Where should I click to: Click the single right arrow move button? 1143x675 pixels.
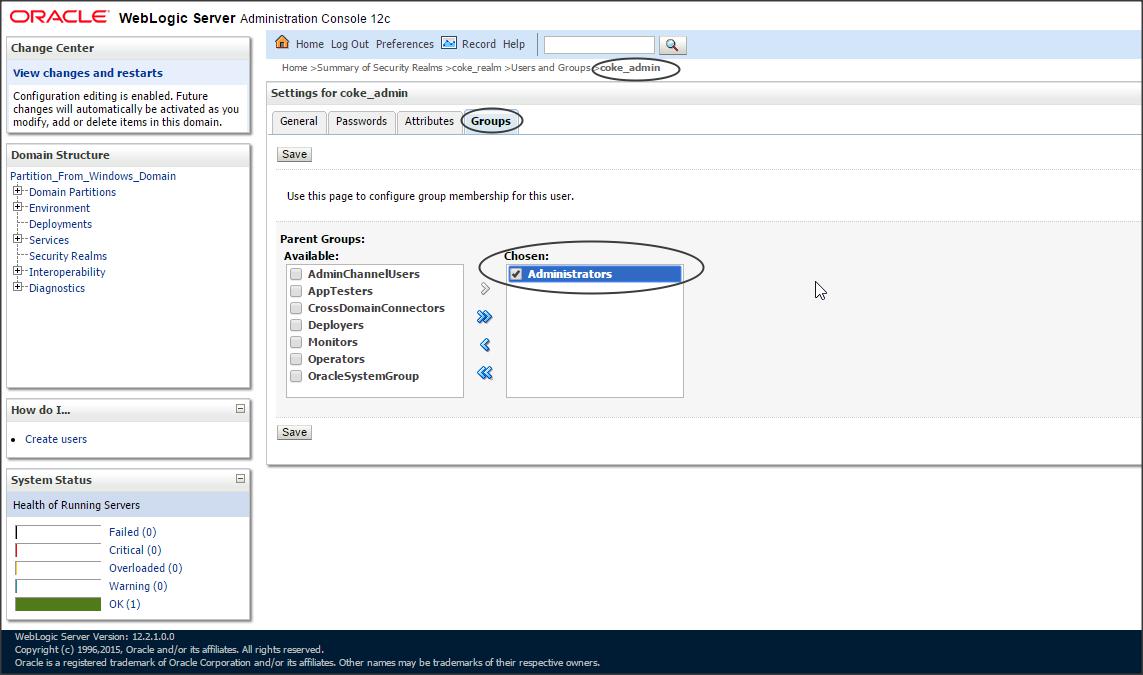tap(485, 289)
